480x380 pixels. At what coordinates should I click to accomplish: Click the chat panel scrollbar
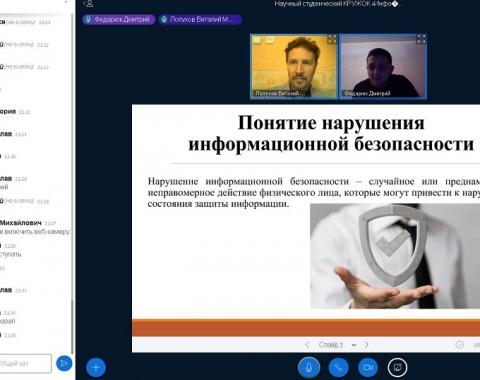pyautogui.click(x=72, y=327)
